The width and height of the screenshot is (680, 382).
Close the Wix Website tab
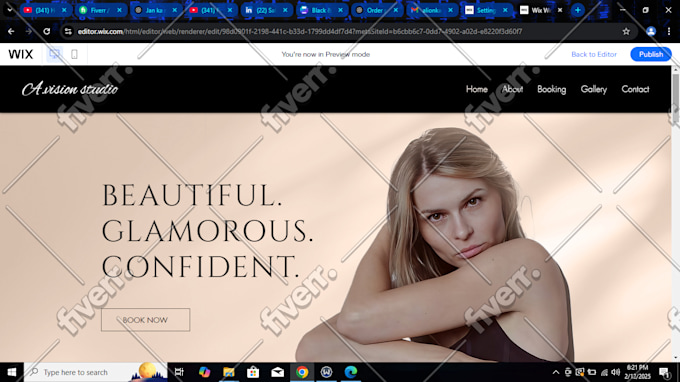pos(560,10)
